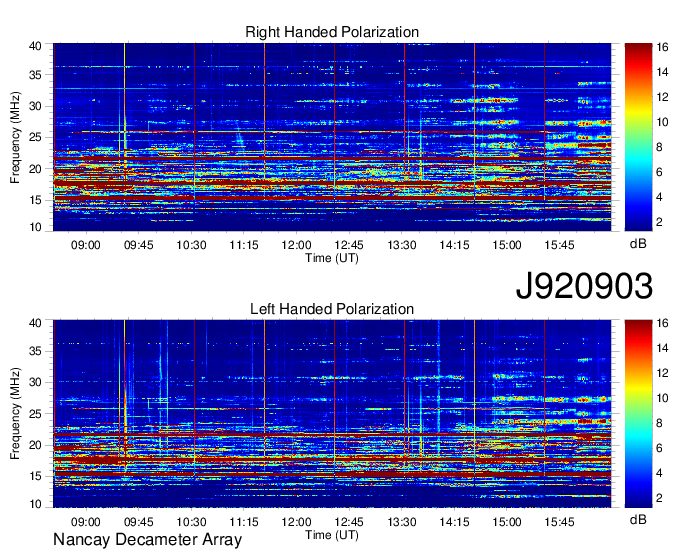Click 12:45 tick on upper time axis
The height and width of the screenshot is (552, 680).
click(349, 245)
